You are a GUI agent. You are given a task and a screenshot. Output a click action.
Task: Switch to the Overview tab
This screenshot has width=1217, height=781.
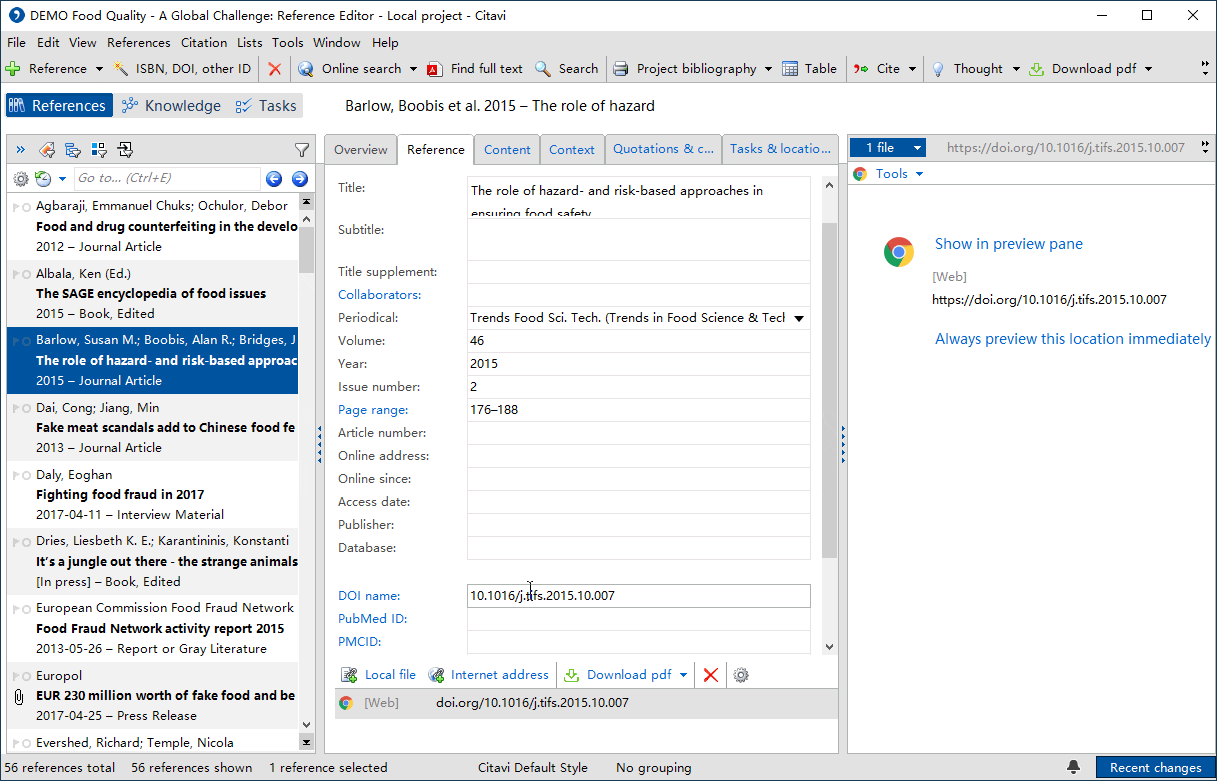[360, 150]
